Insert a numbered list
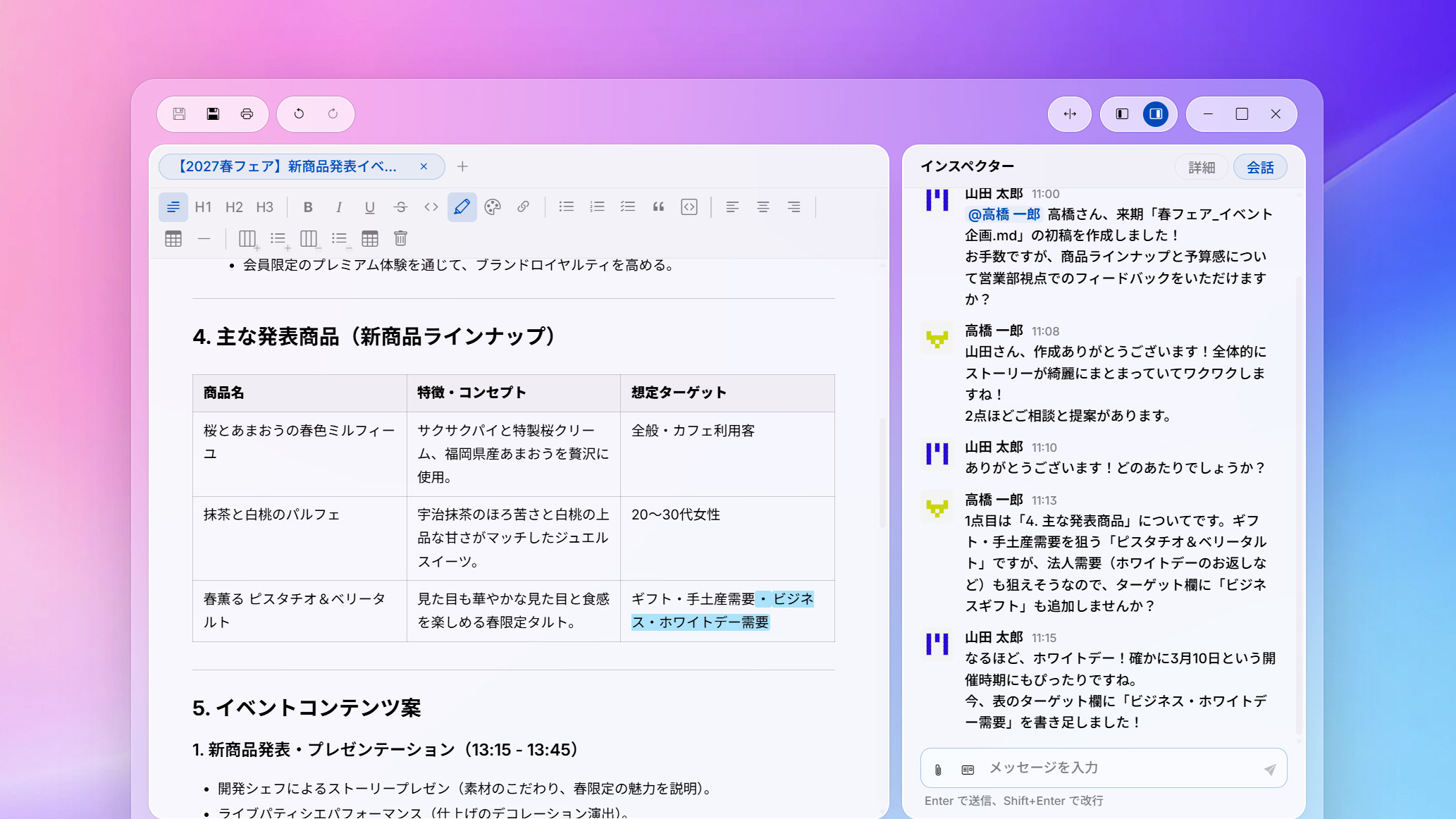Image resolution: width=1456 pixels, height=819 pixels. pyautogui.click(x=598, y=207)
